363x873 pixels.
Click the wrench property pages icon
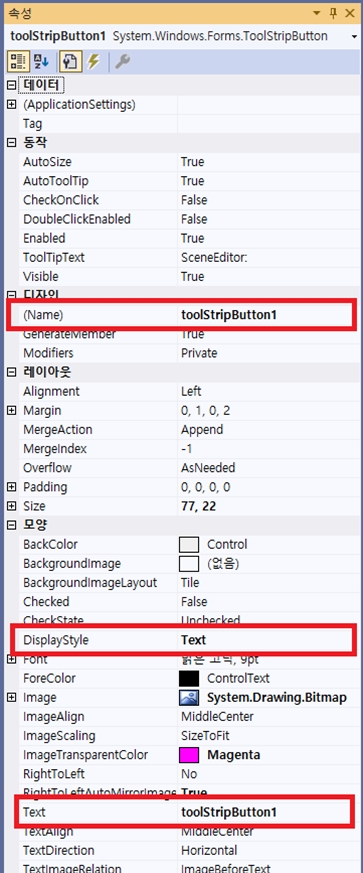pos(122,61)
